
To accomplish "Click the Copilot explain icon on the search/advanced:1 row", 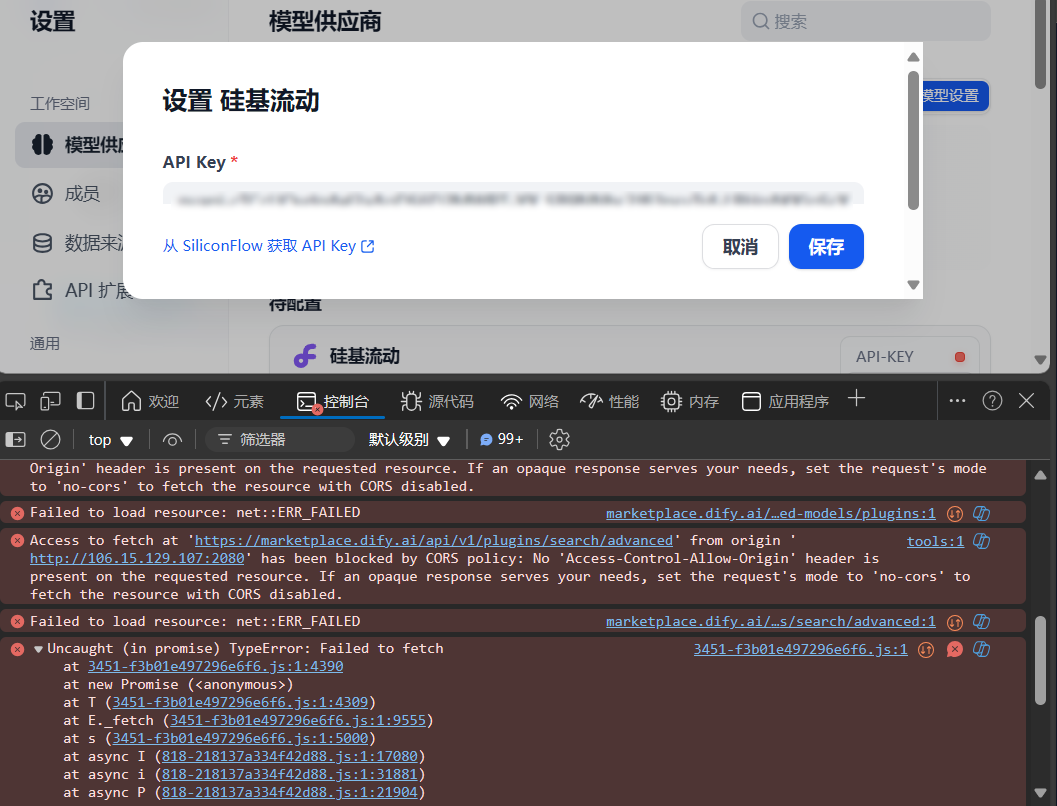I will (x=982, y=622).
